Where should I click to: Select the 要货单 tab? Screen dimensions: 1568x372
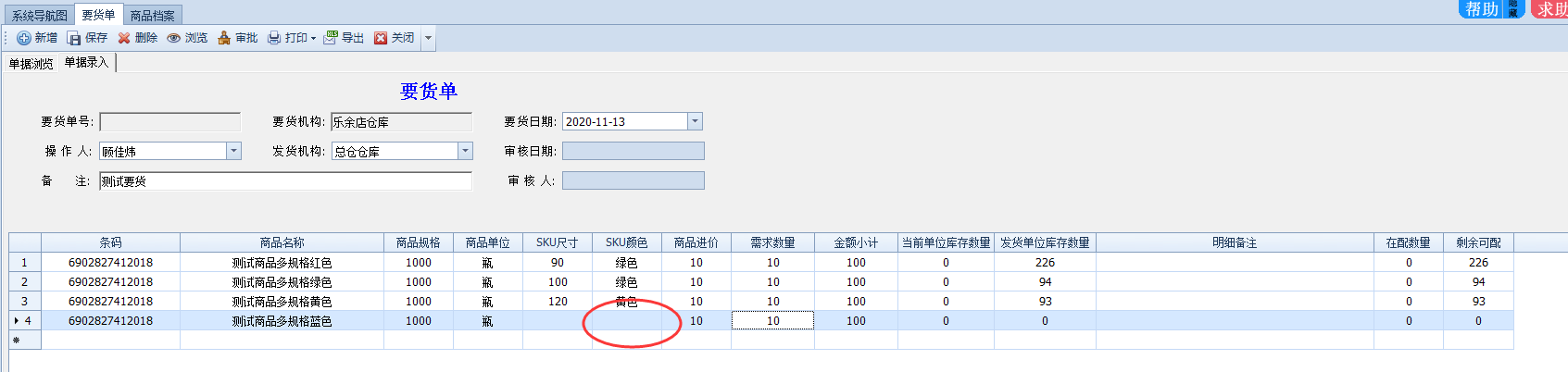(98, 15)
